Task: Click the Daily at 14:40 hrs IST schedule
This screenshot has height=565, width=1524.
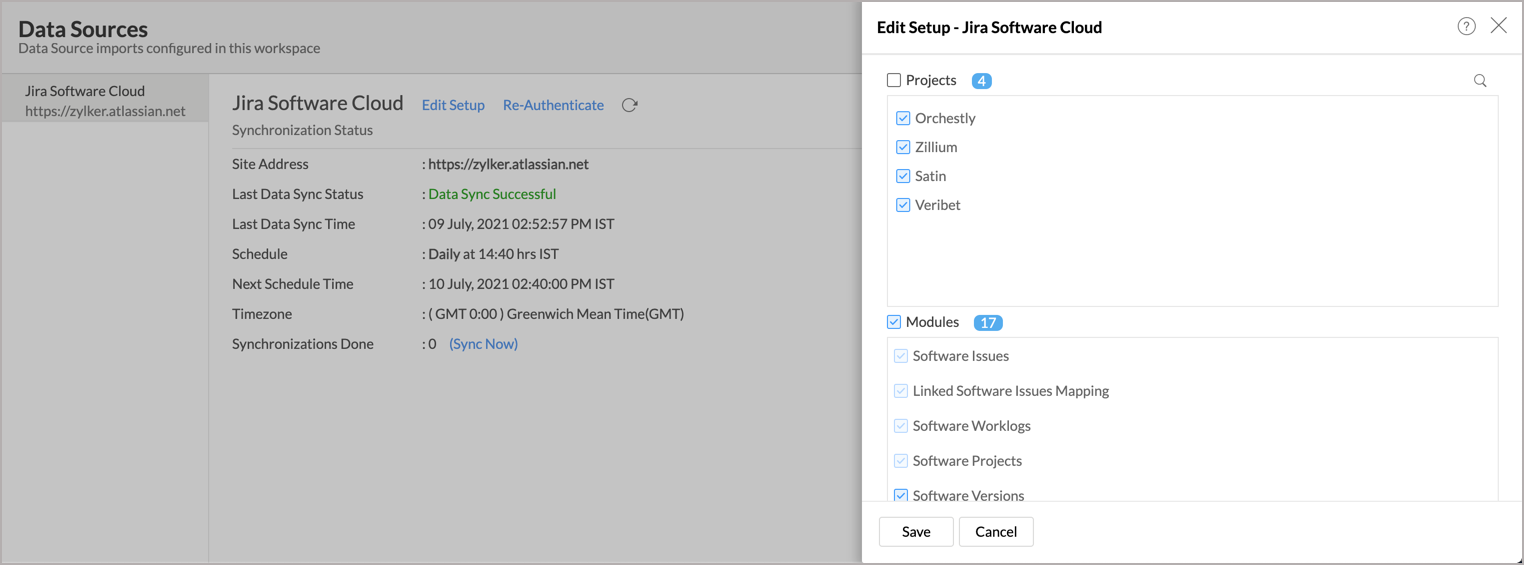Action: 493,254
